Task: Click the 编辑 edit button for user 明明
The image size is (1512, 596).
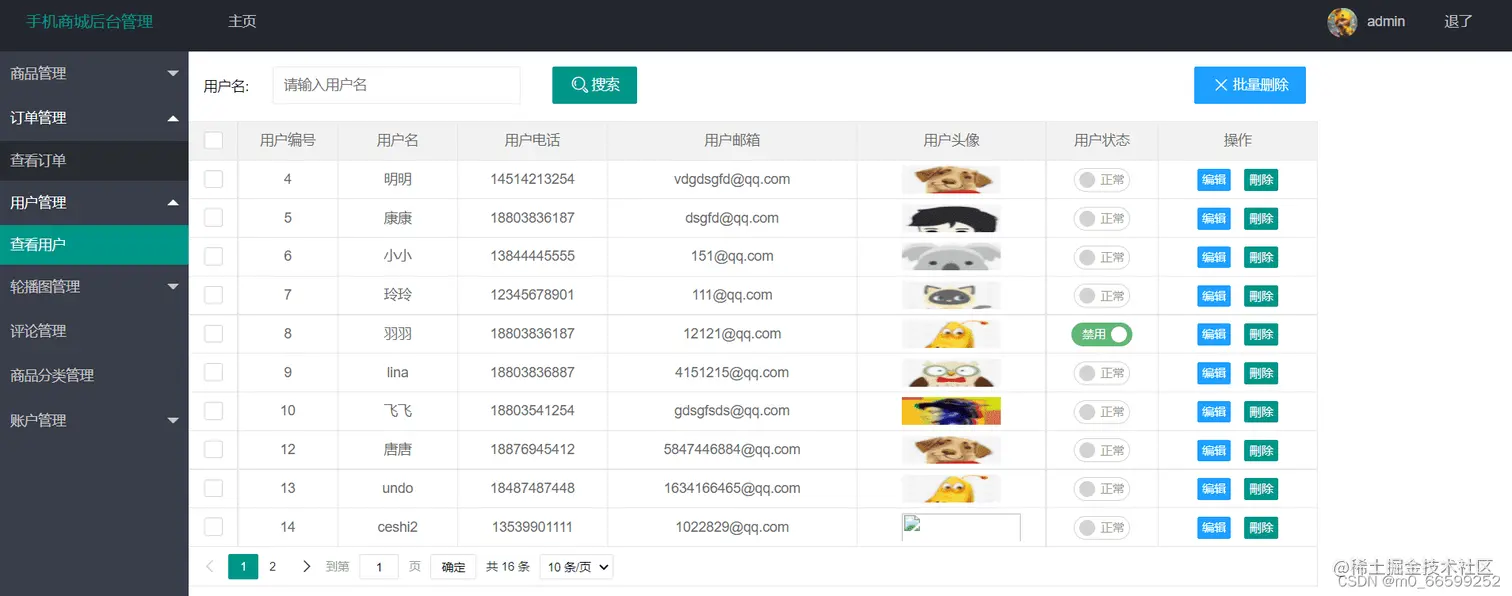Action: point(1213,179)
